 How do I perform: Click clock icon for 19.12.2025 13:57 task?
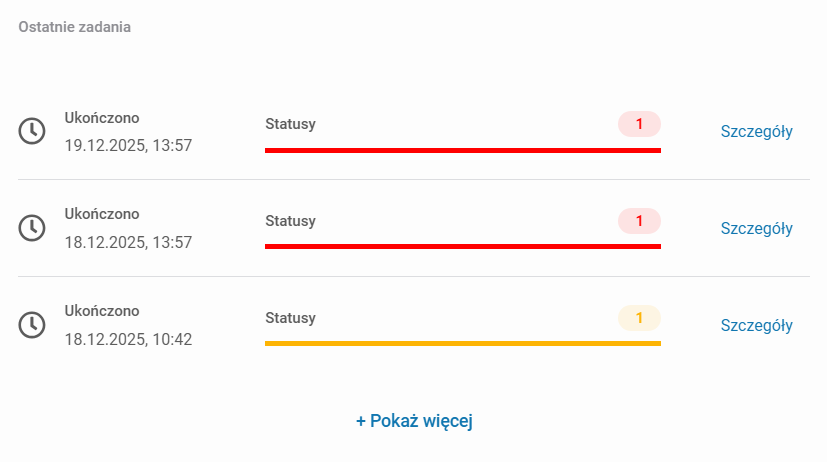33,131
